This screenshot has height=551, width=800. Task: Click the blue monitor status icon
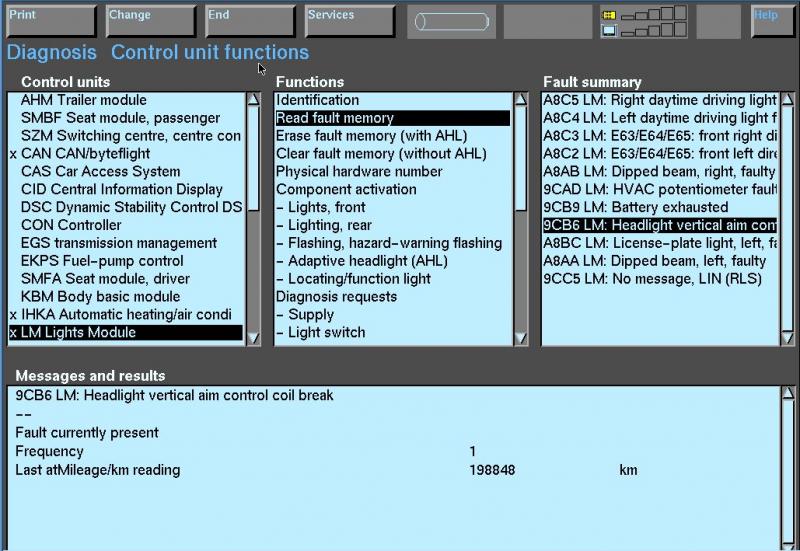tap(609, 30)
